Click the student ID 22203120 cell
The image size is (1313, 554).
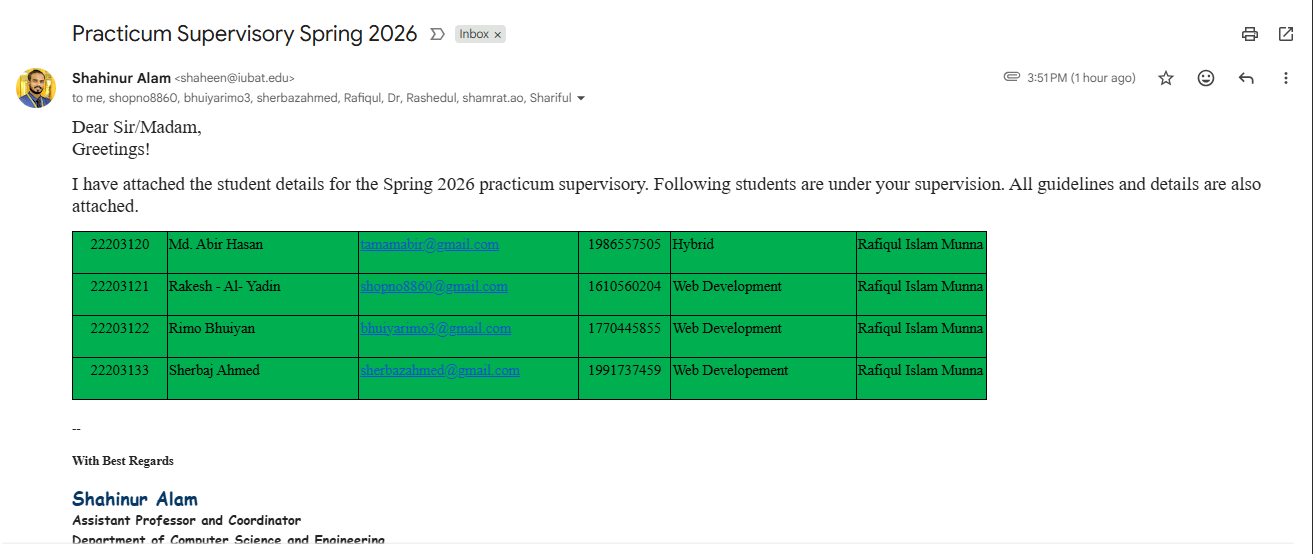click(x=120, y=245)
